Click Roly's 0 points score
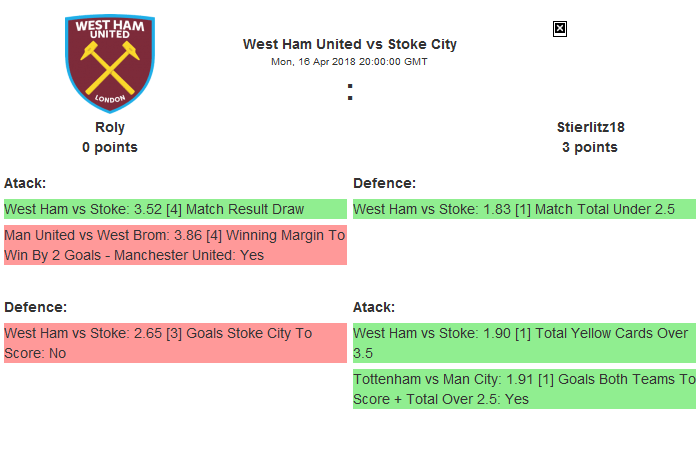 (x=110, y=147)
